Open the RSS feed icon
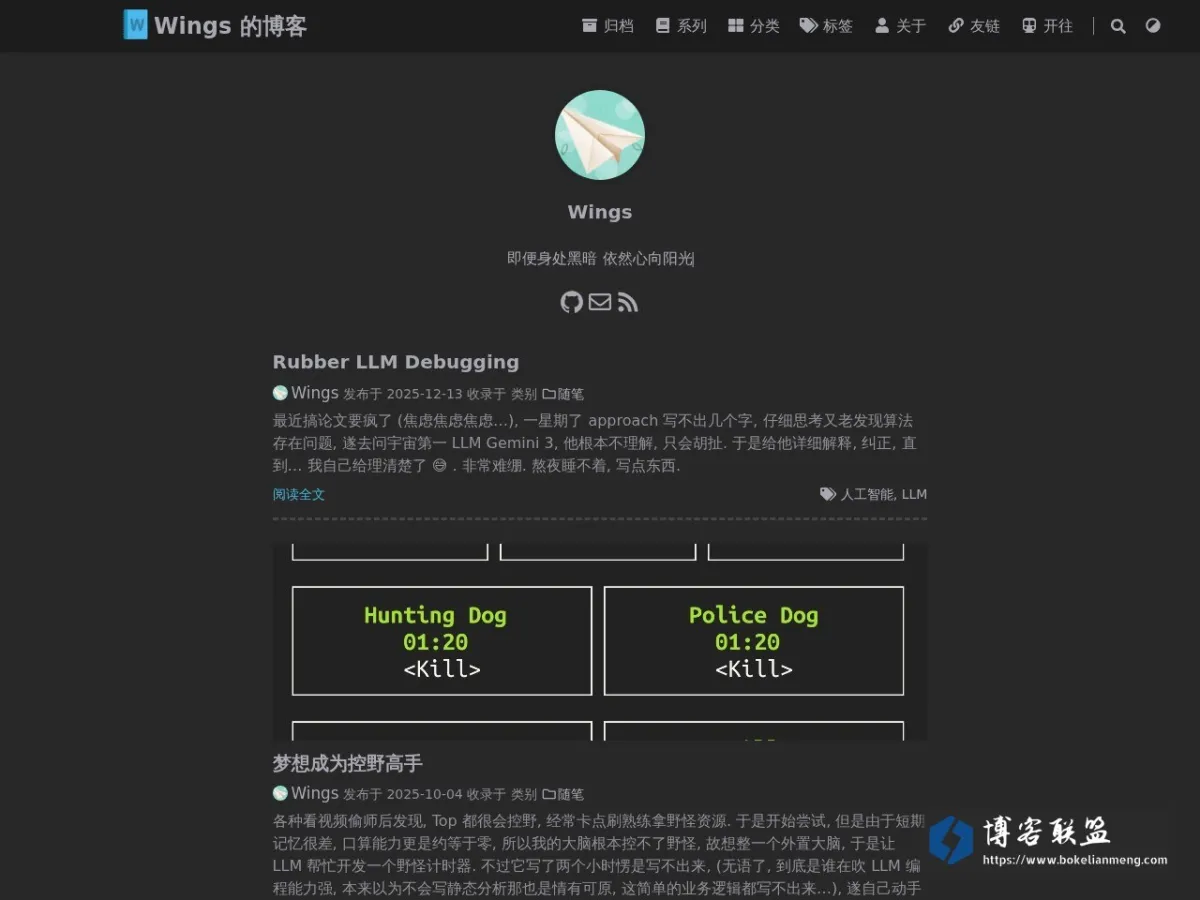Screen dimensions: 1200x900 point(628,302)
